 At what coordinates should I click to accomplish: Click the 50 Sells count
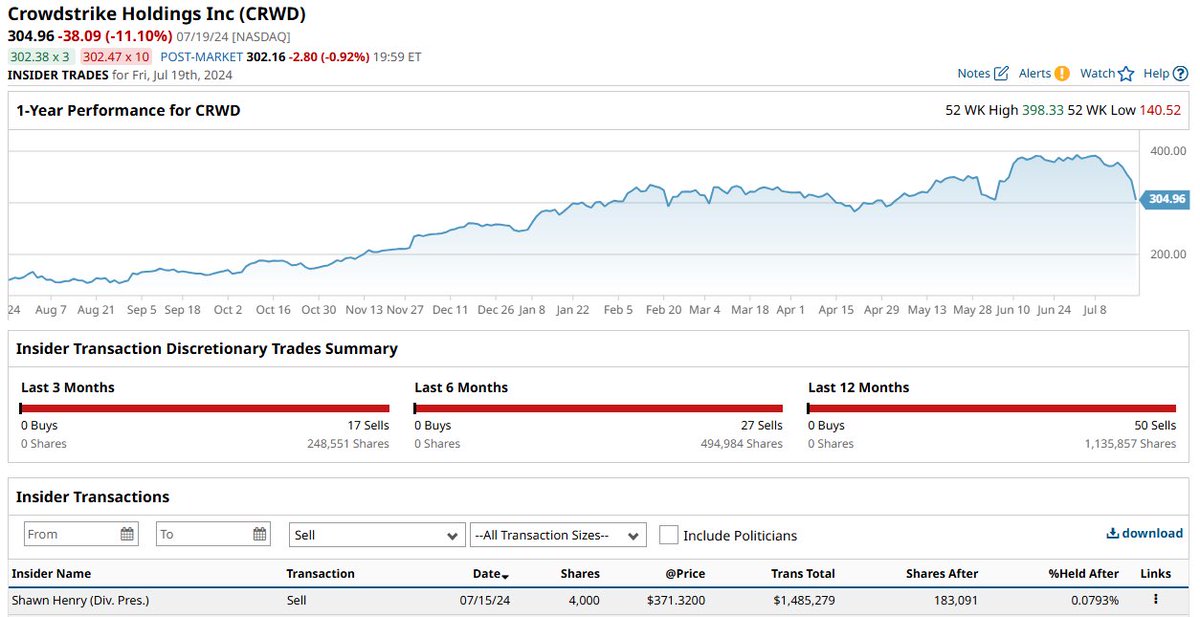(1155, 425)
